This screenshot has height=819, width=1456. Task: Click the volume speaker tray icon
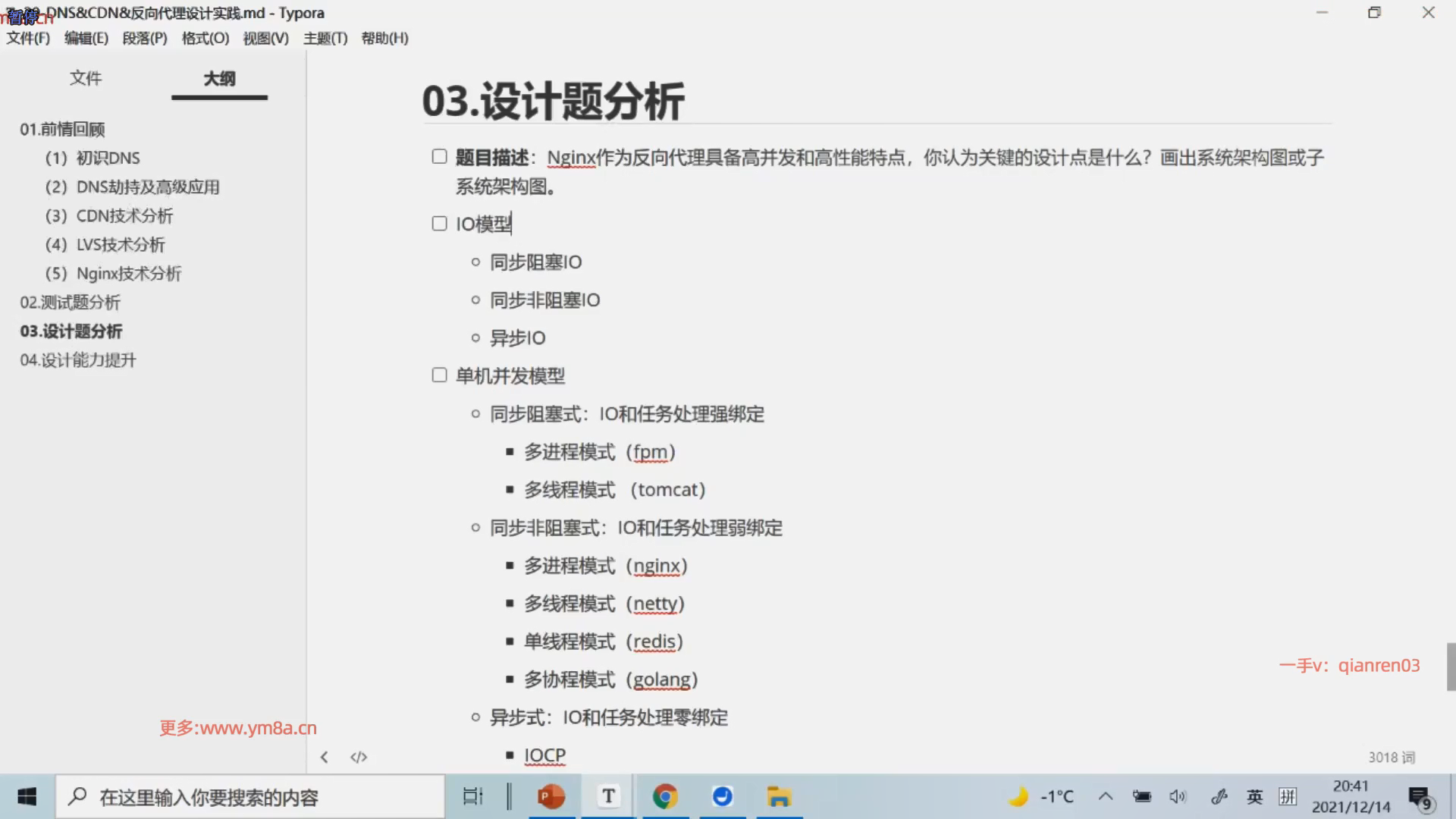click(1177, 796)
